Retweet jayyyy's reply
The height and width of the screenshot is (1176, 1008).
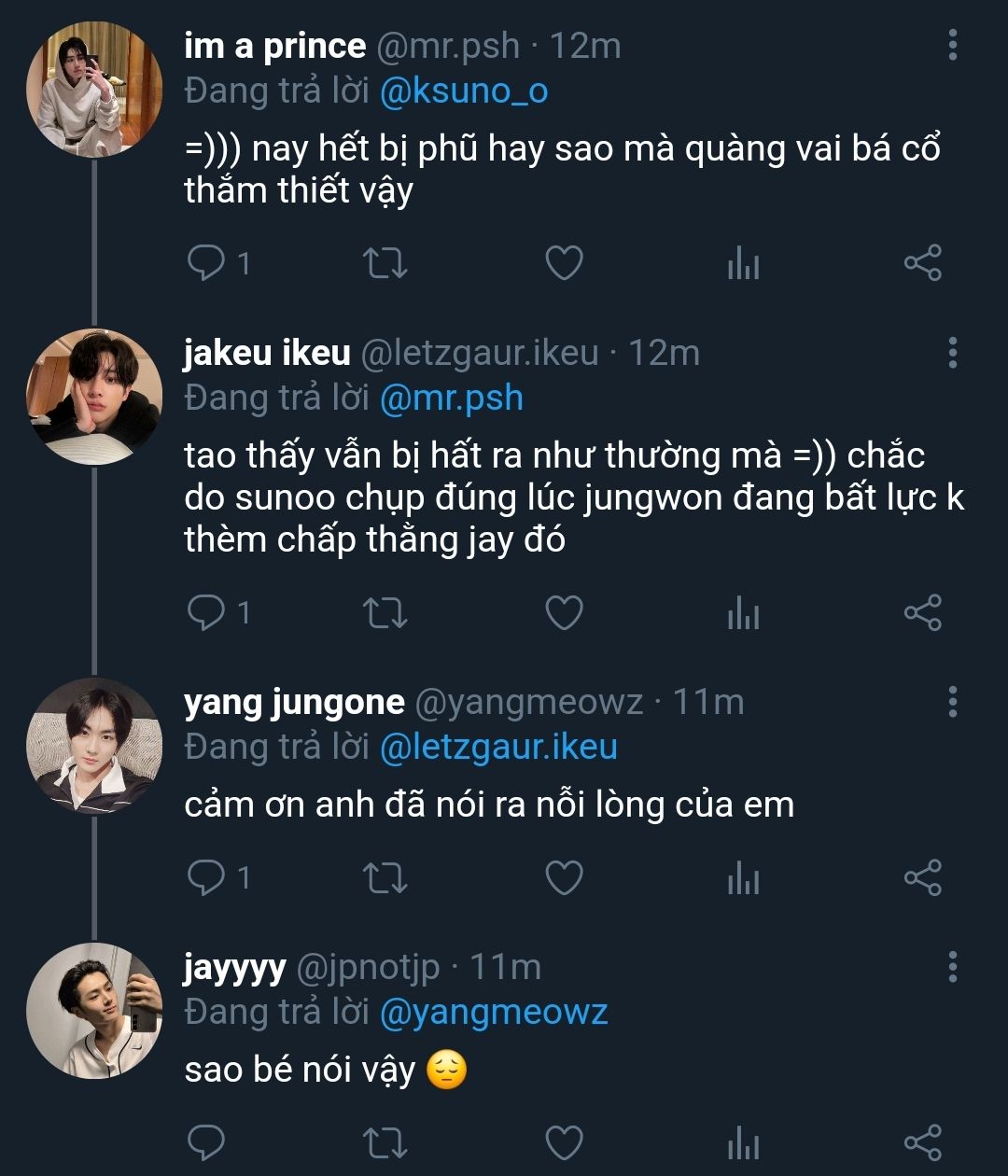[x=384, y=1142]
